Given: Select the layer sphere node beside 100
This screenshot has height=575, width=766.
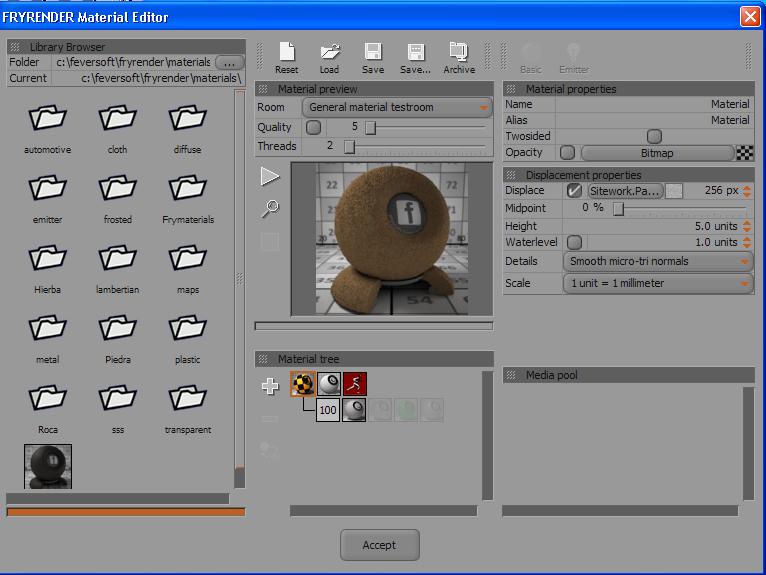Looking at the screenshot, I should tap(354, 410).
